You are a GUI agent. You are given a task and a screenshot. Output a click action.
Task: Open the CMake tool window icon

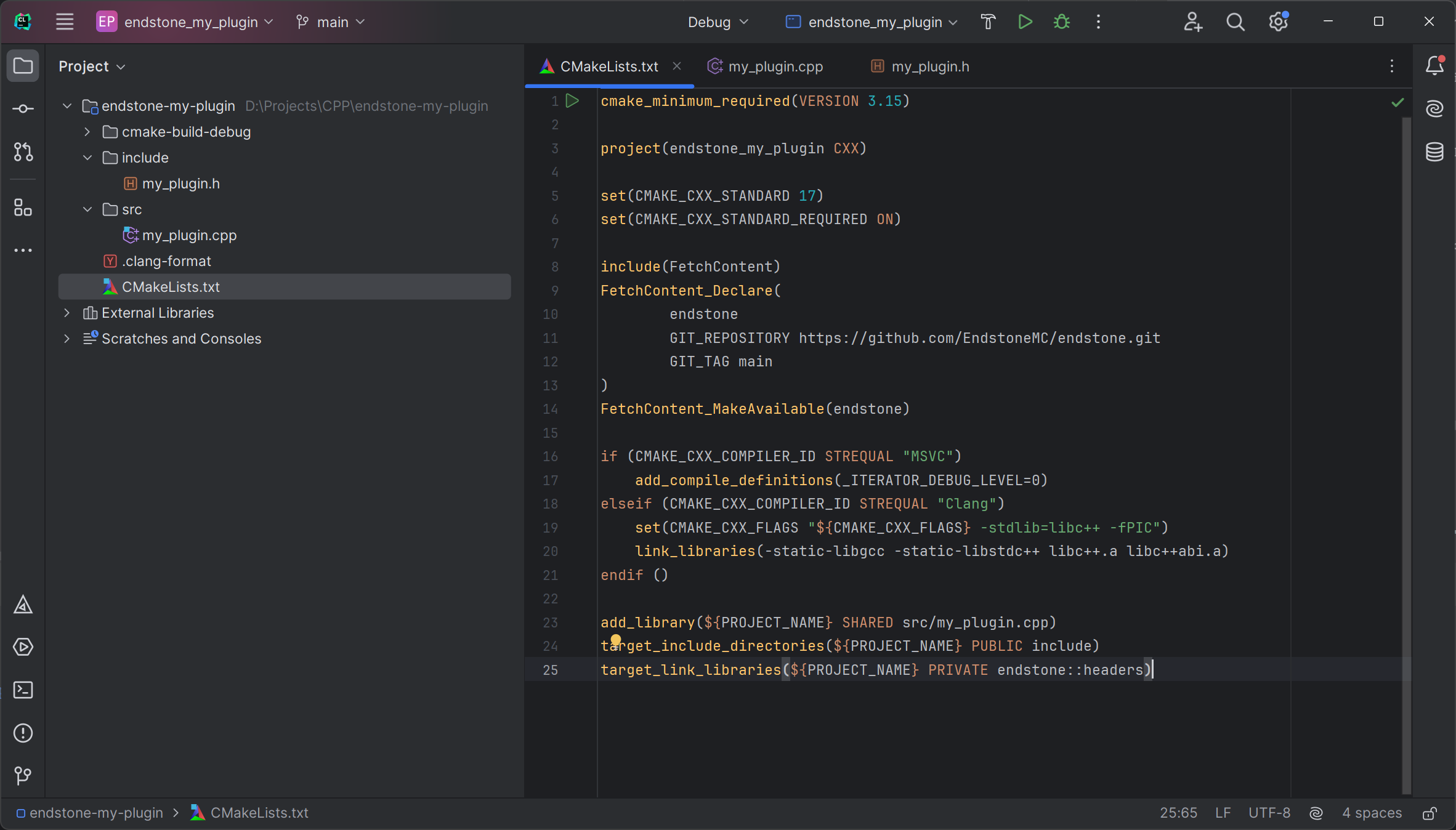23,605
